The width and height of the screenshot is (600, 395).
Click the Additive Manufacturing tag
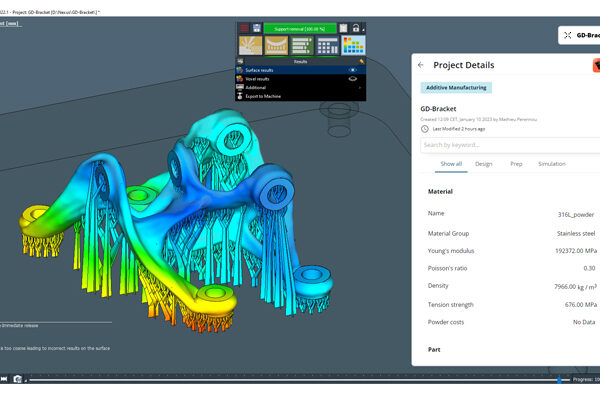click(456, 88)
